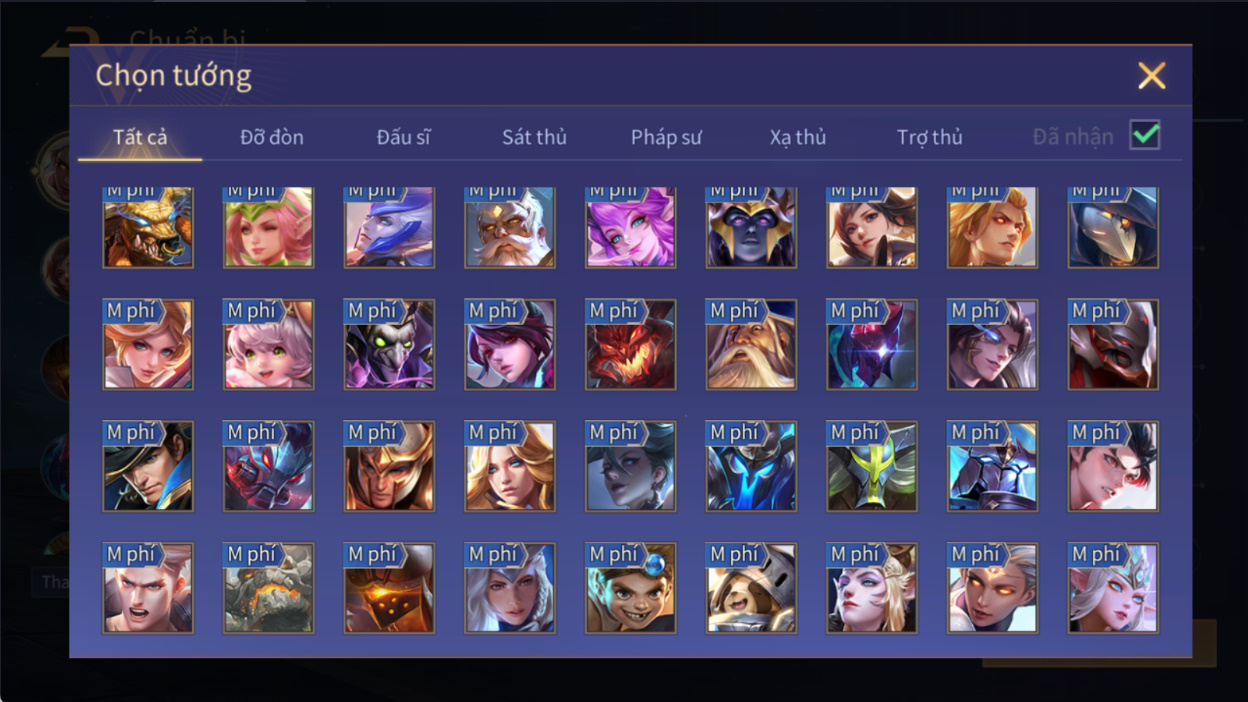Pick the blue glowing armored robot hero
This screenshot has height=702, width=1248.
click(x=751, y=467)
